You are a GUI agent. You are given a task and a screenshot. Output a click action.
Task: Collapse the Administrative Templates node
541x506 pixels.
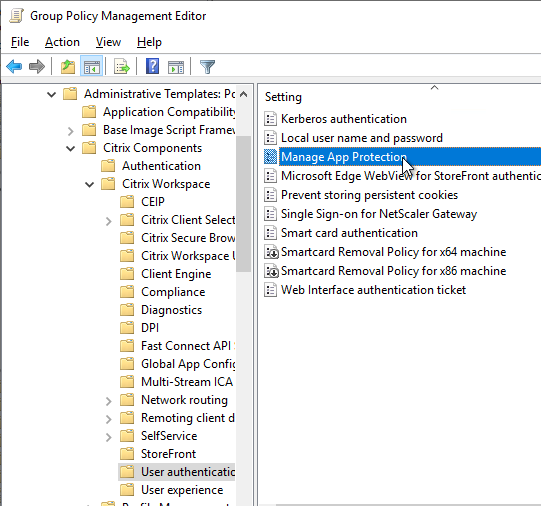pos(51,94)
